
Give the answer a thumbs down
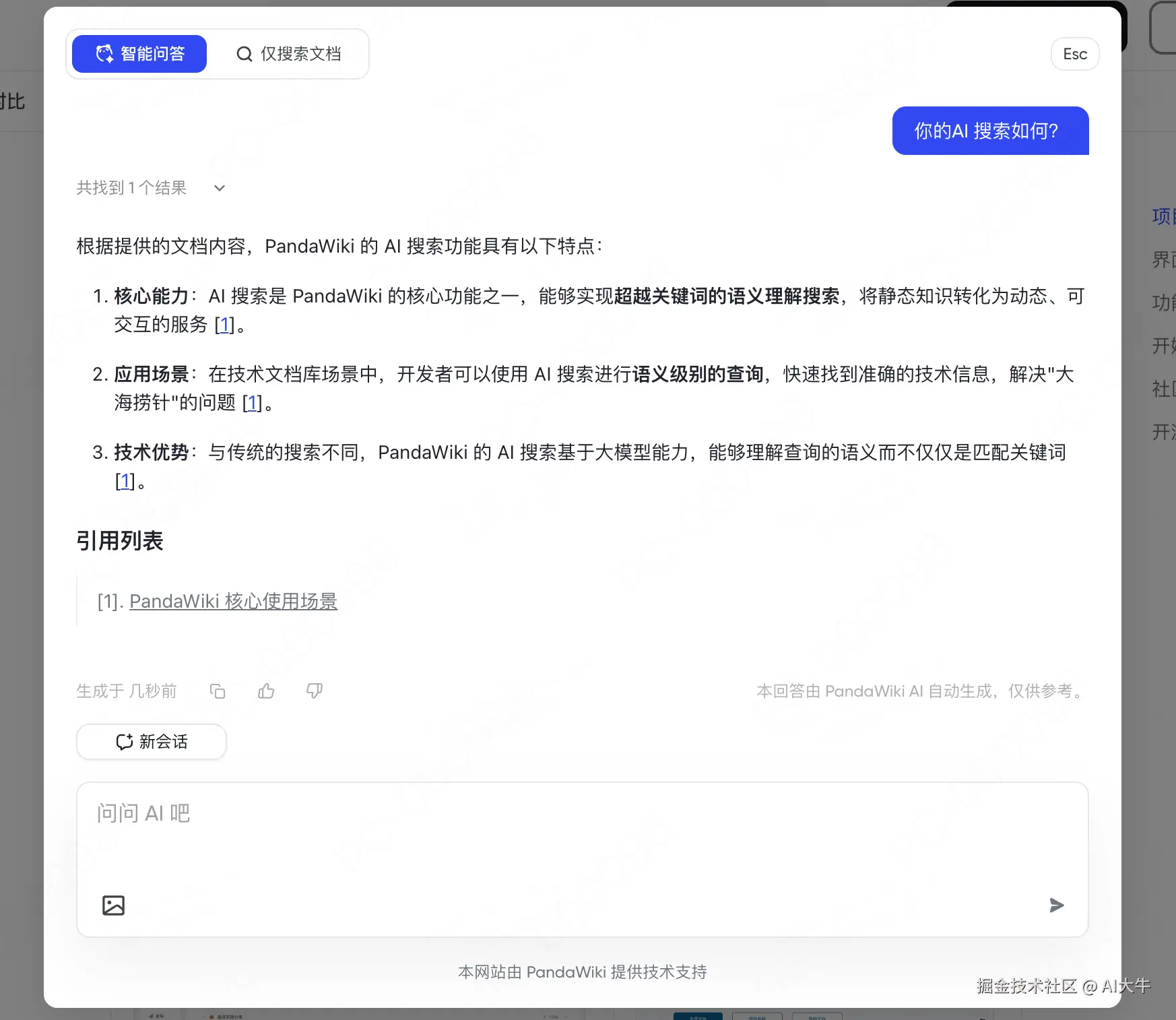(x=315, y=691)
